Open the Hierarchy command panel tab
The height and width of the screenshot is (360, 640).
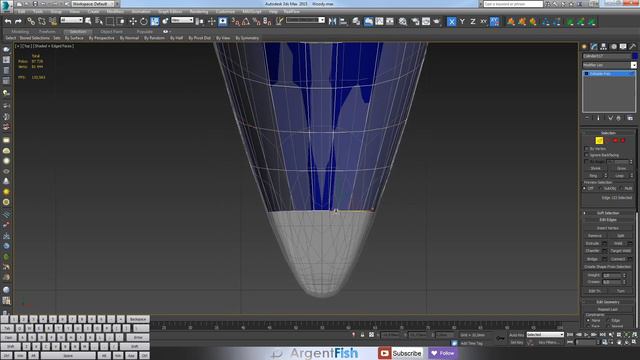pyautogui.click(x=603, y=47)
